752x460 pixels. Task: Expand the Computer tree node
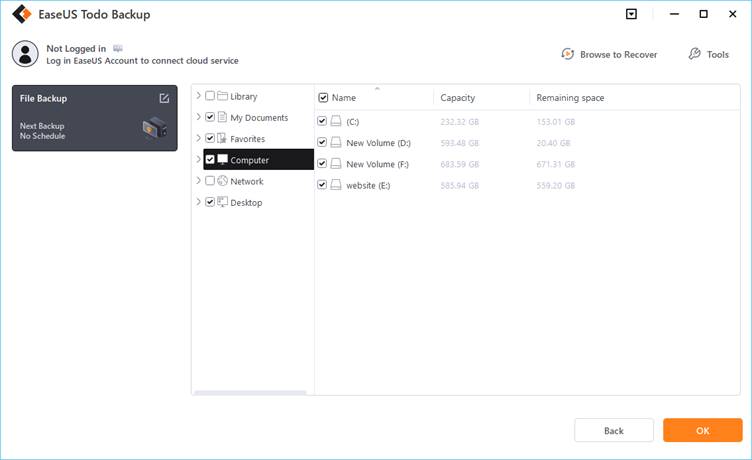(x=198, y=159)
